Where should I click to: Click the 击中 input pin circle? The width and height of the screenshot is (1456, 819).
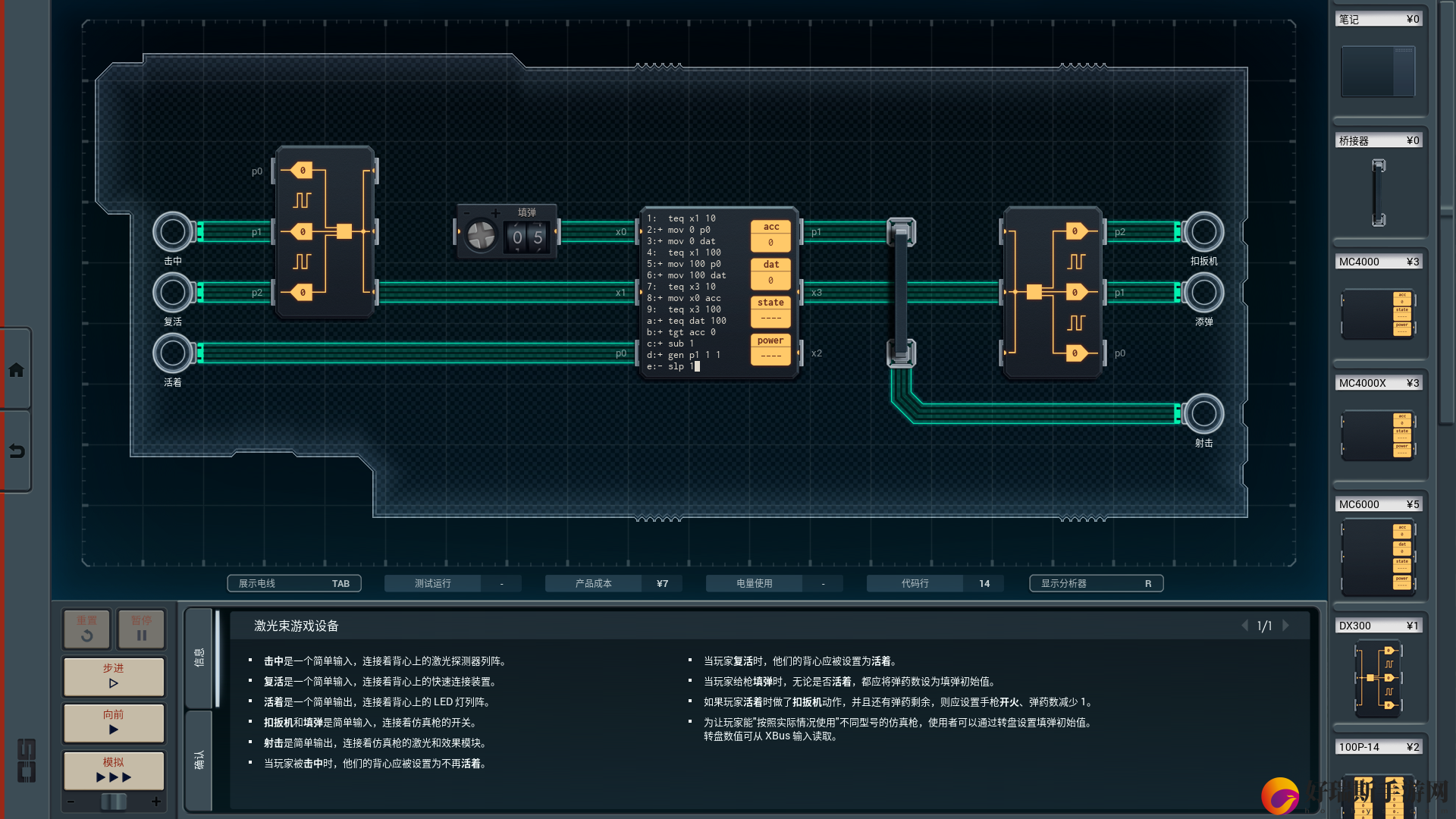click(x=173, y=232)
